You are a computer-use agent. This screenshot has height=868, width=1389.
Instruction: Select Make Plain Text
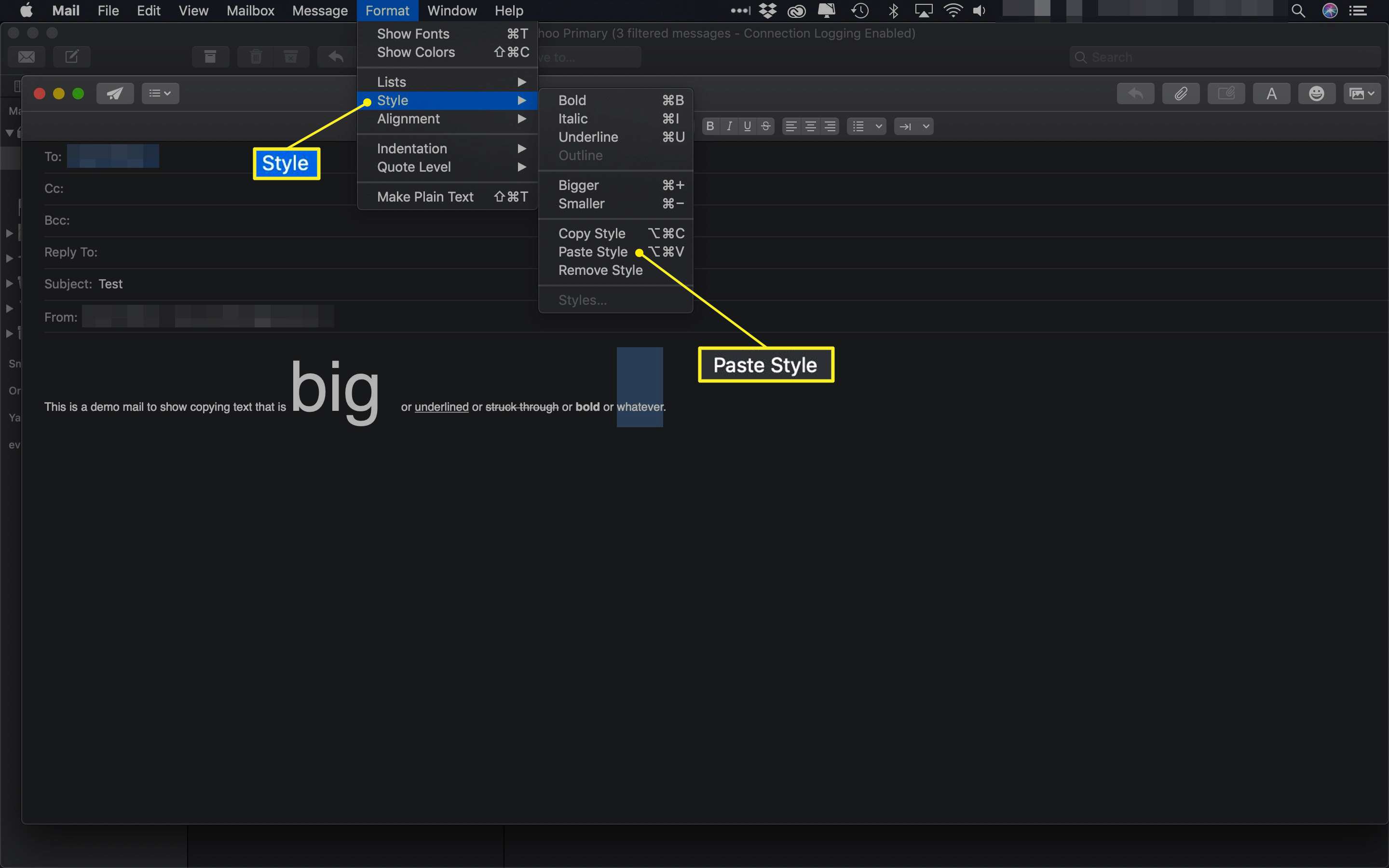point(448,197)
